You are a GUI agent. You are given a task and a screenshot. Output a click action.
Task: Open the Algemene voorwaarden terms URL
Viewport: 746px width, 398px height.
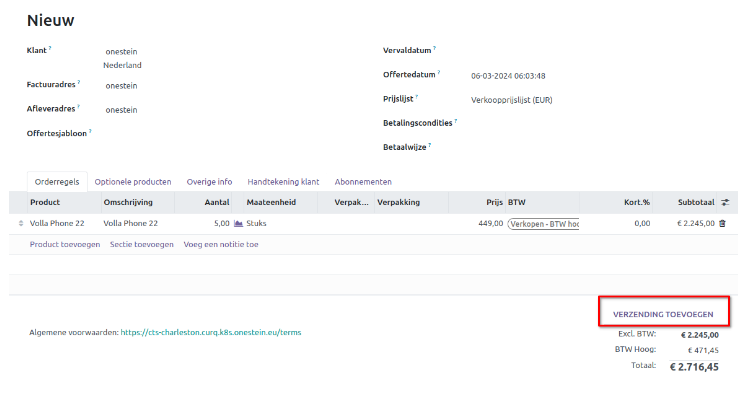[211, 332]
